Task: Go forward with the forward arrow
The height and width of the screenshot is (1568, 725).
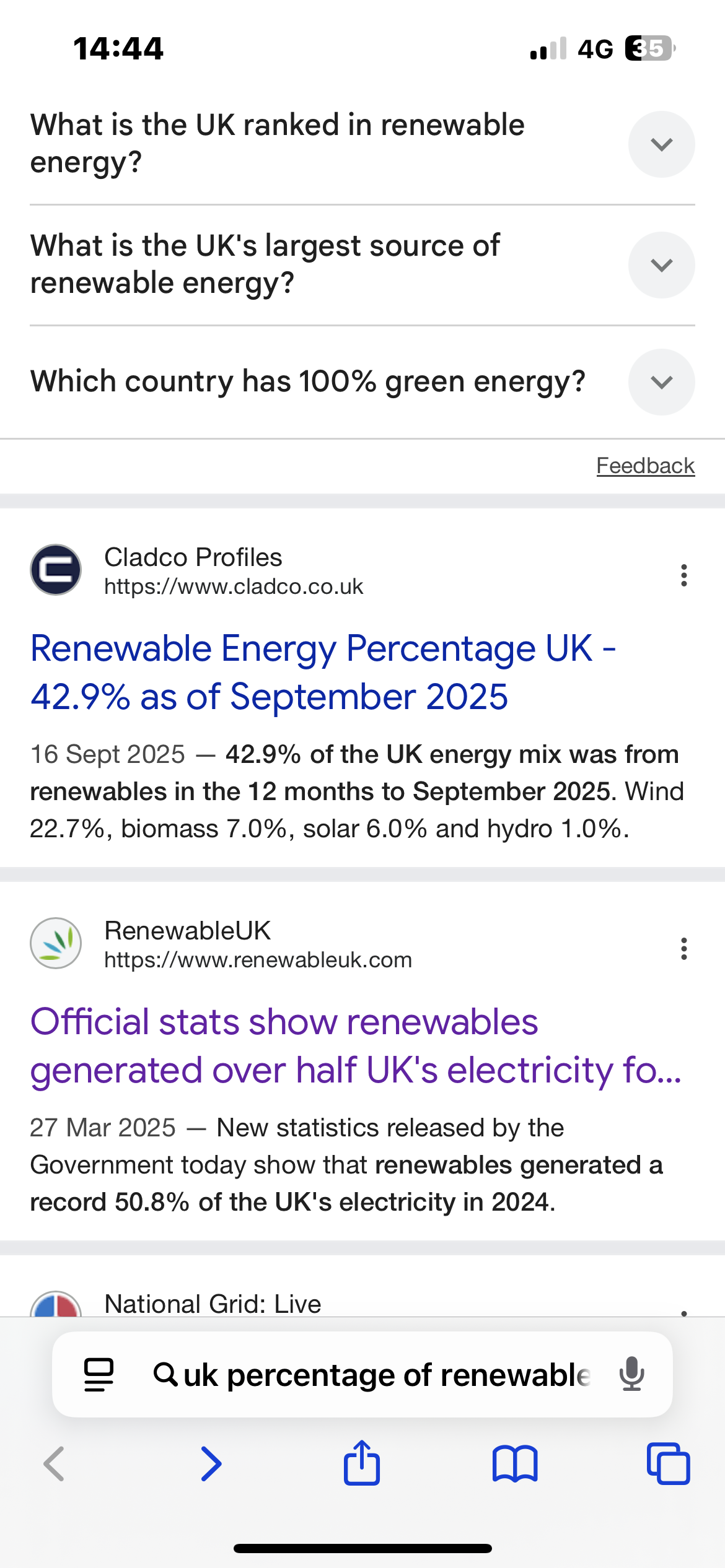Action: coord(211,1464)
